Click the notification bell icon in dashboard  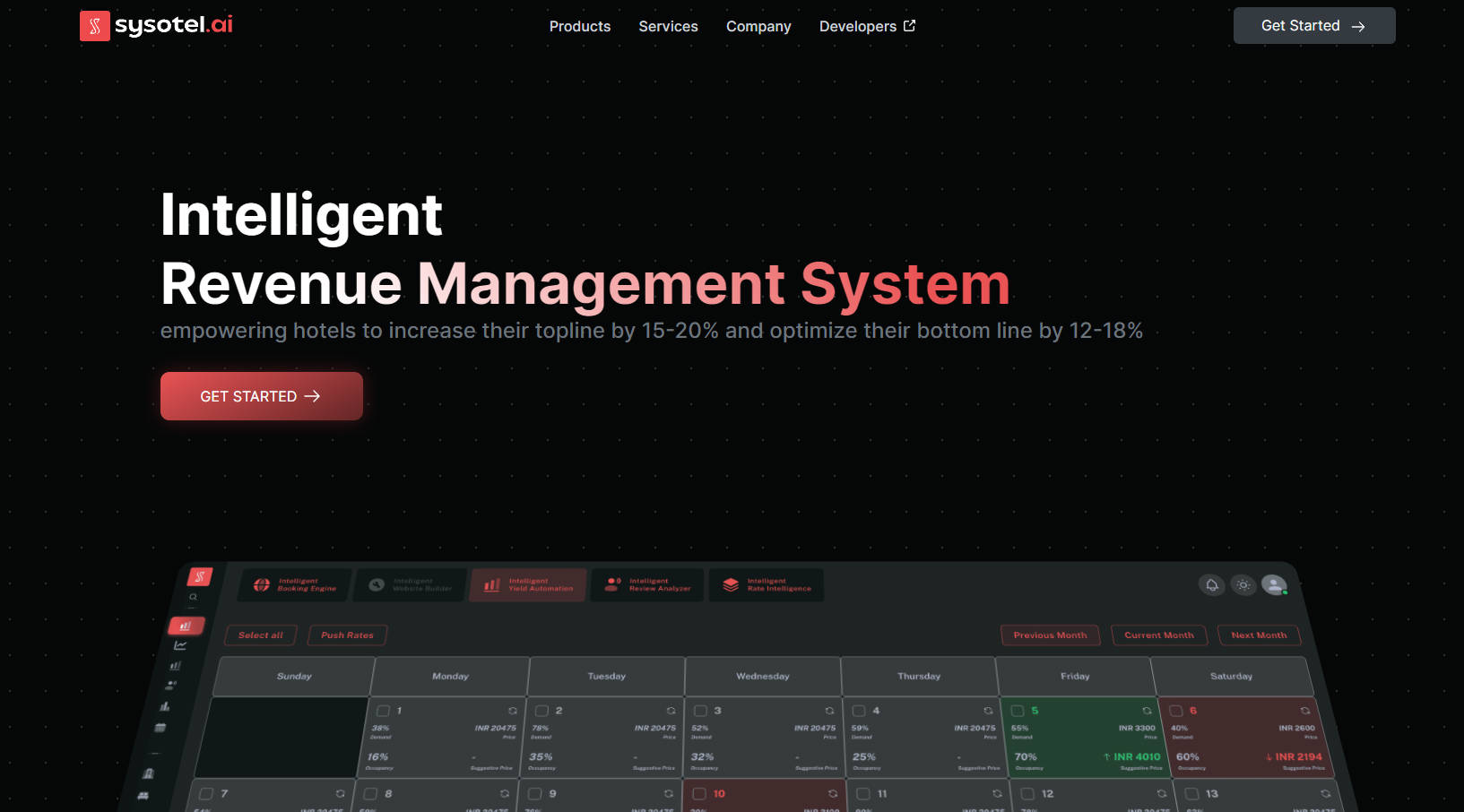(1211, 585)
